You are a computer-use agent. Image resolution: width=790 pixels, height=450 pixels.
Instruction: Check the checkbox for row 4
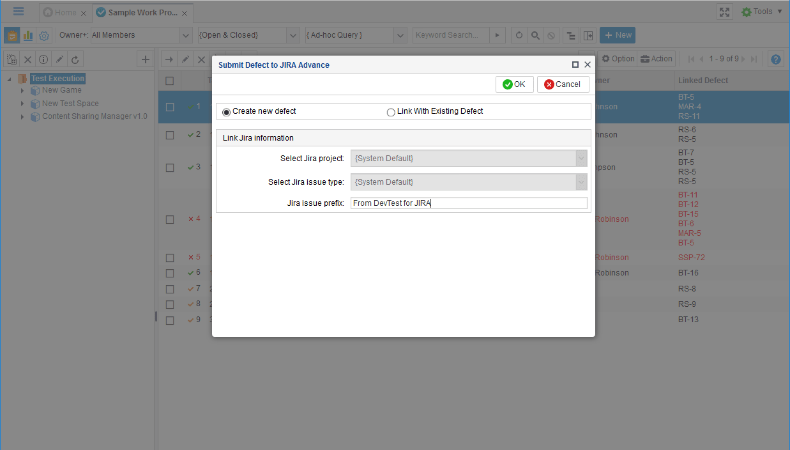[x=170, y=219]
